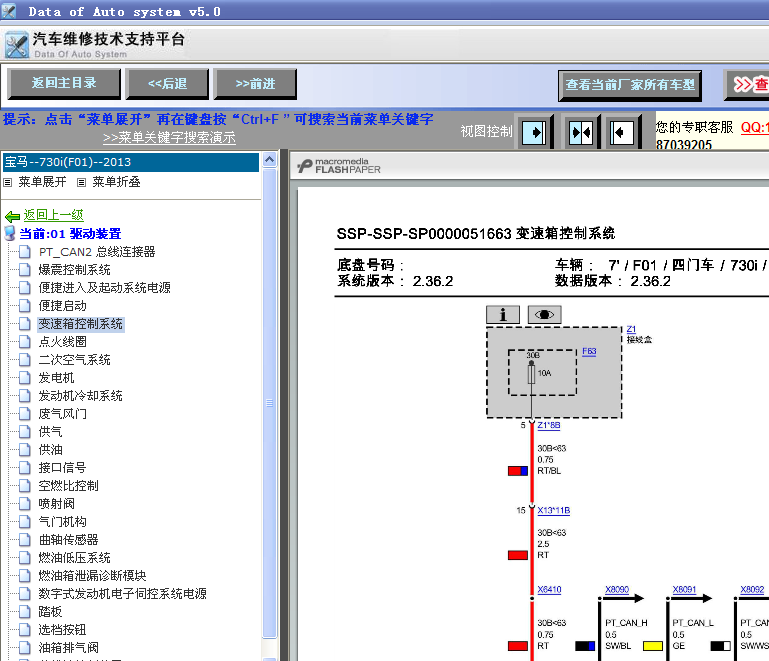This screenshot has height=661, width=769.
Task: Click the 返回上一级 link
Action: (x=53, y=215)
